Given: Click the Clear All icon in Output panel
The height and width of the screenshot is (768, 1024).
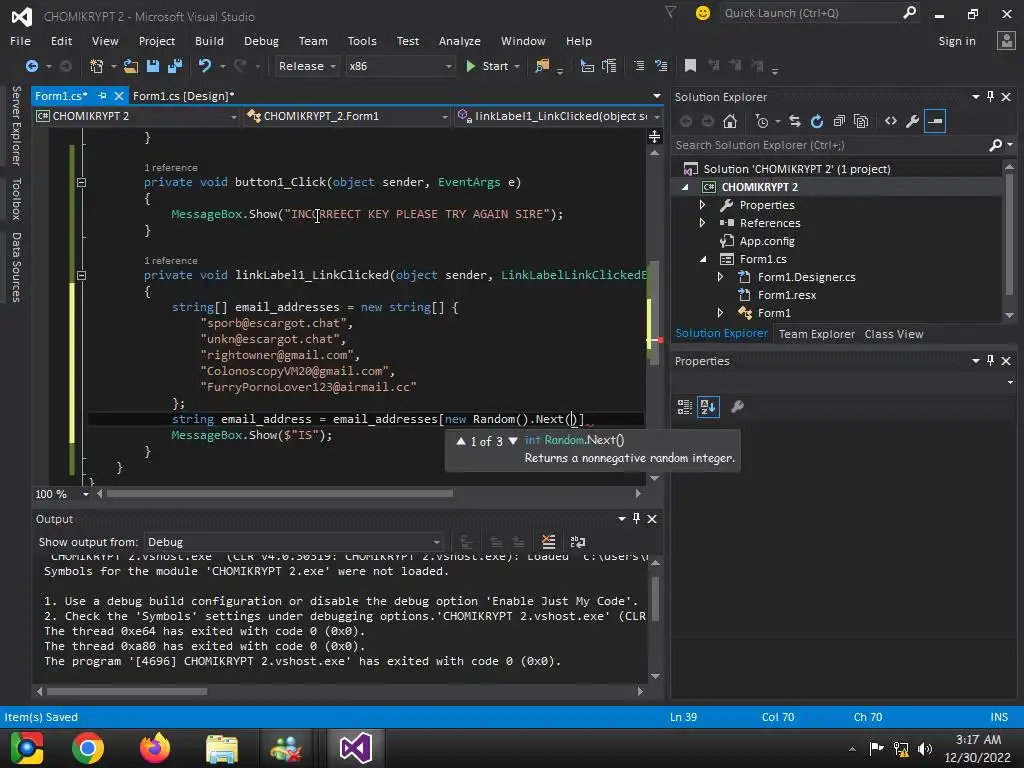Looking at the screenshot, I should (549, 542).
